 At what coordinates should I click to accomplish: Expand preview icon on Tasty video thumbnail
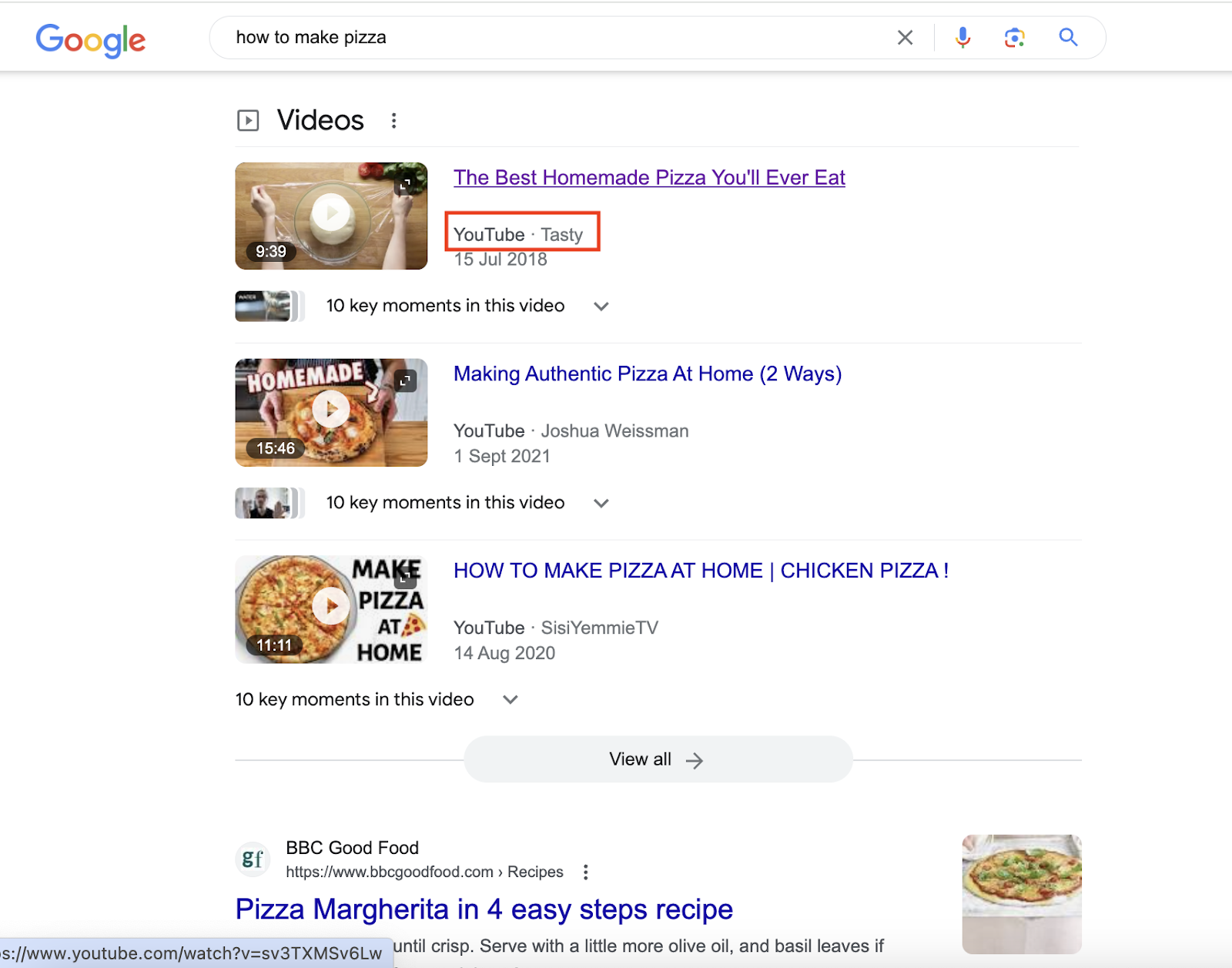[x=405, y=184]
